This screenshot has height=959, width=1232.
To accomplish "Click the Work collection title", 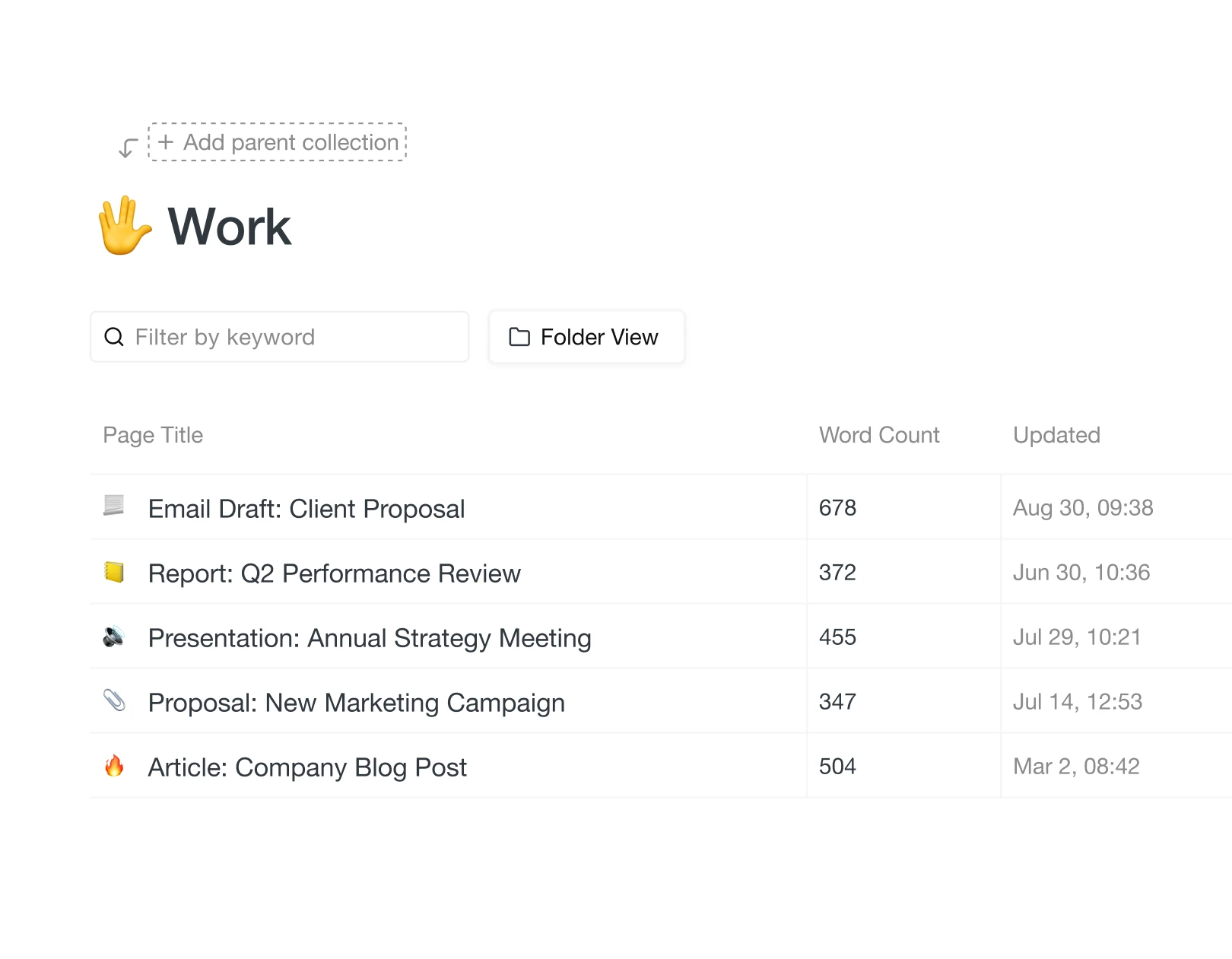I will (x=229, y=227).
